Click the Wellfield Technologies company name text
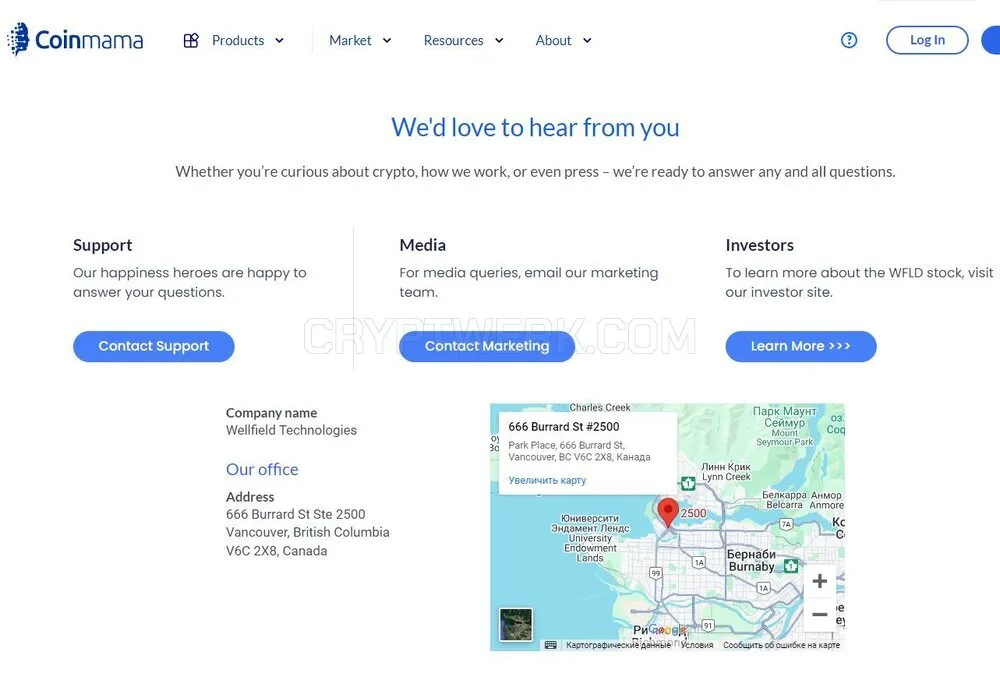Viewport: 1000px width, 673px height. pos(291,430)
